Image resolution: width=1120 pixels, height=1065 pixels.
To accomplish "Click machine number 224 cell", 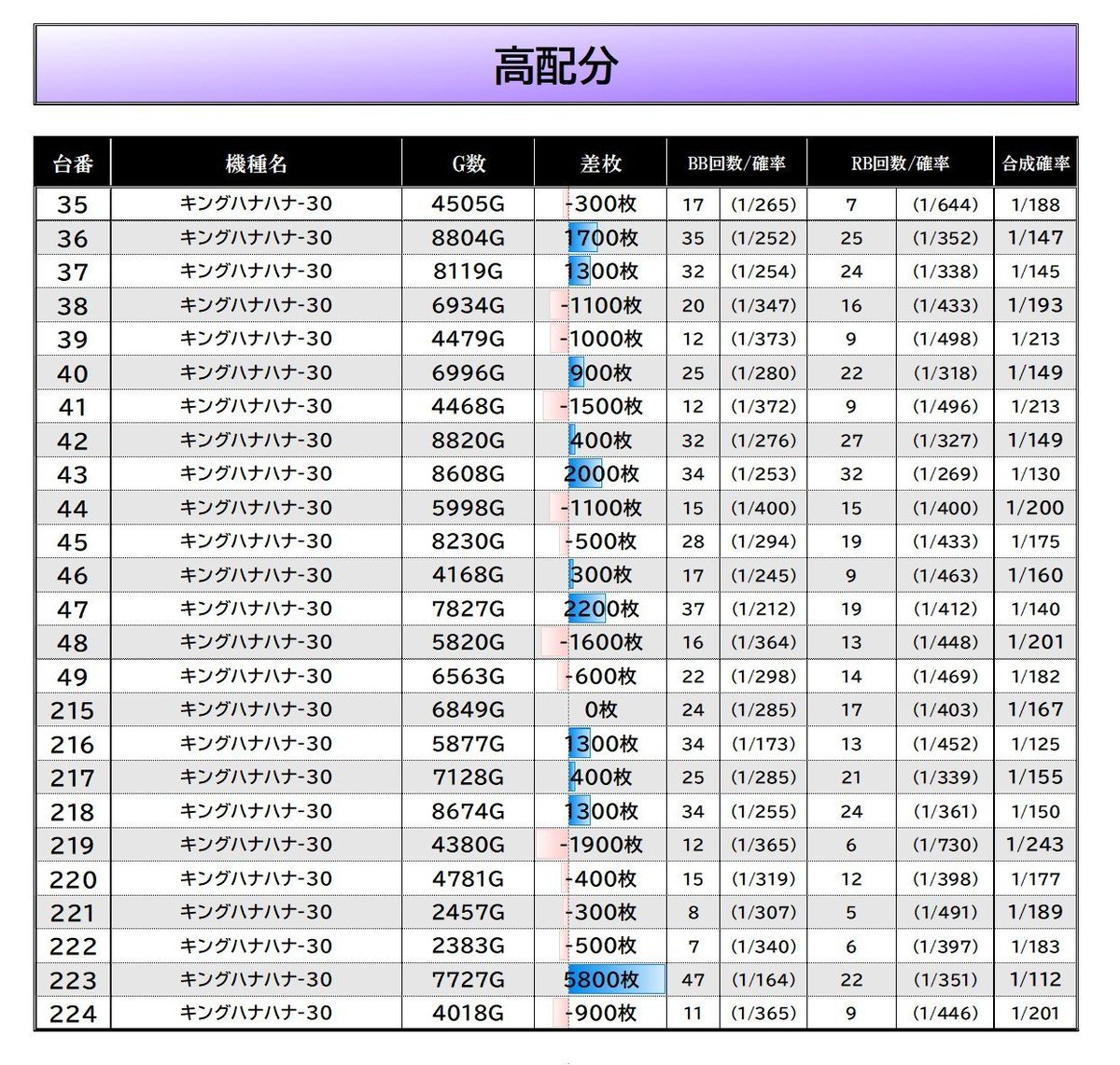I will pyautogui.click(x=73, y=1014).
